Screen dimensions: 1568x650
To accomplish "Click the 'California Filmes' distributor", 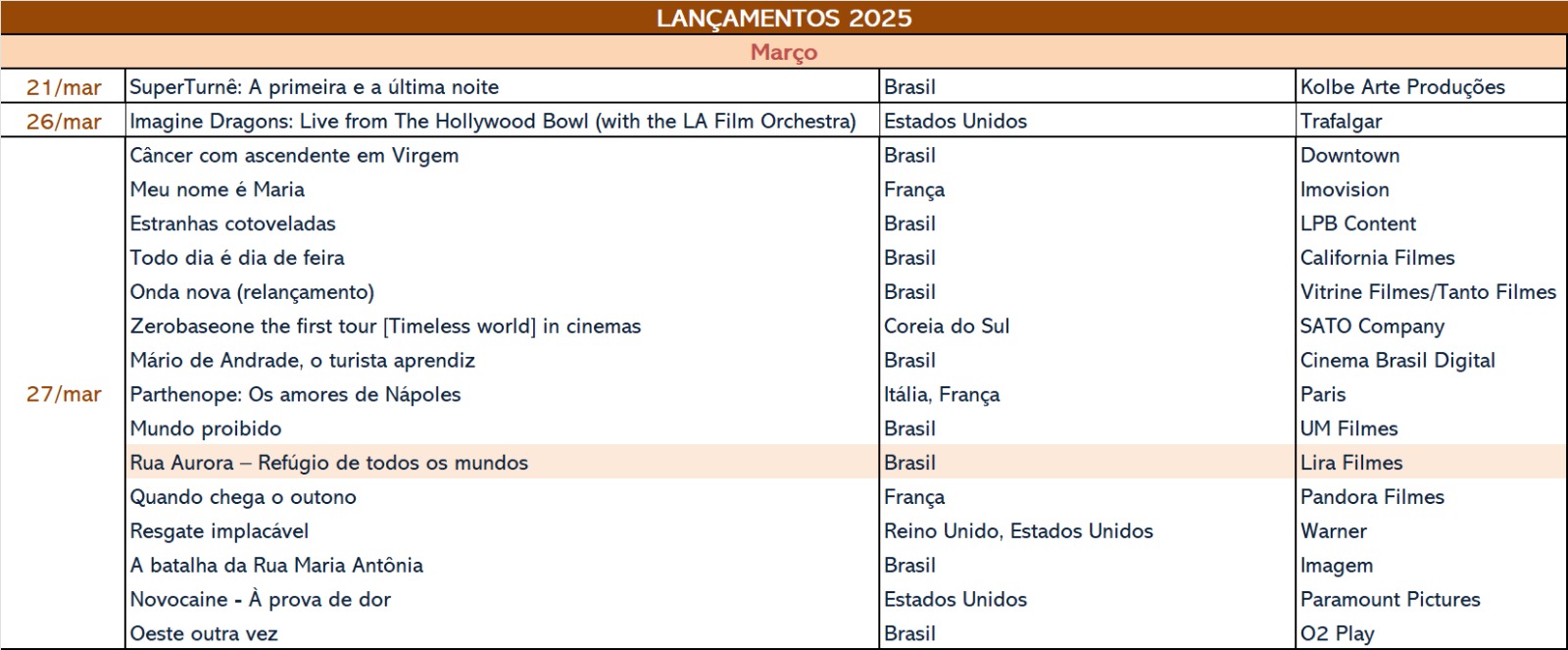I will click(1377, 258).
